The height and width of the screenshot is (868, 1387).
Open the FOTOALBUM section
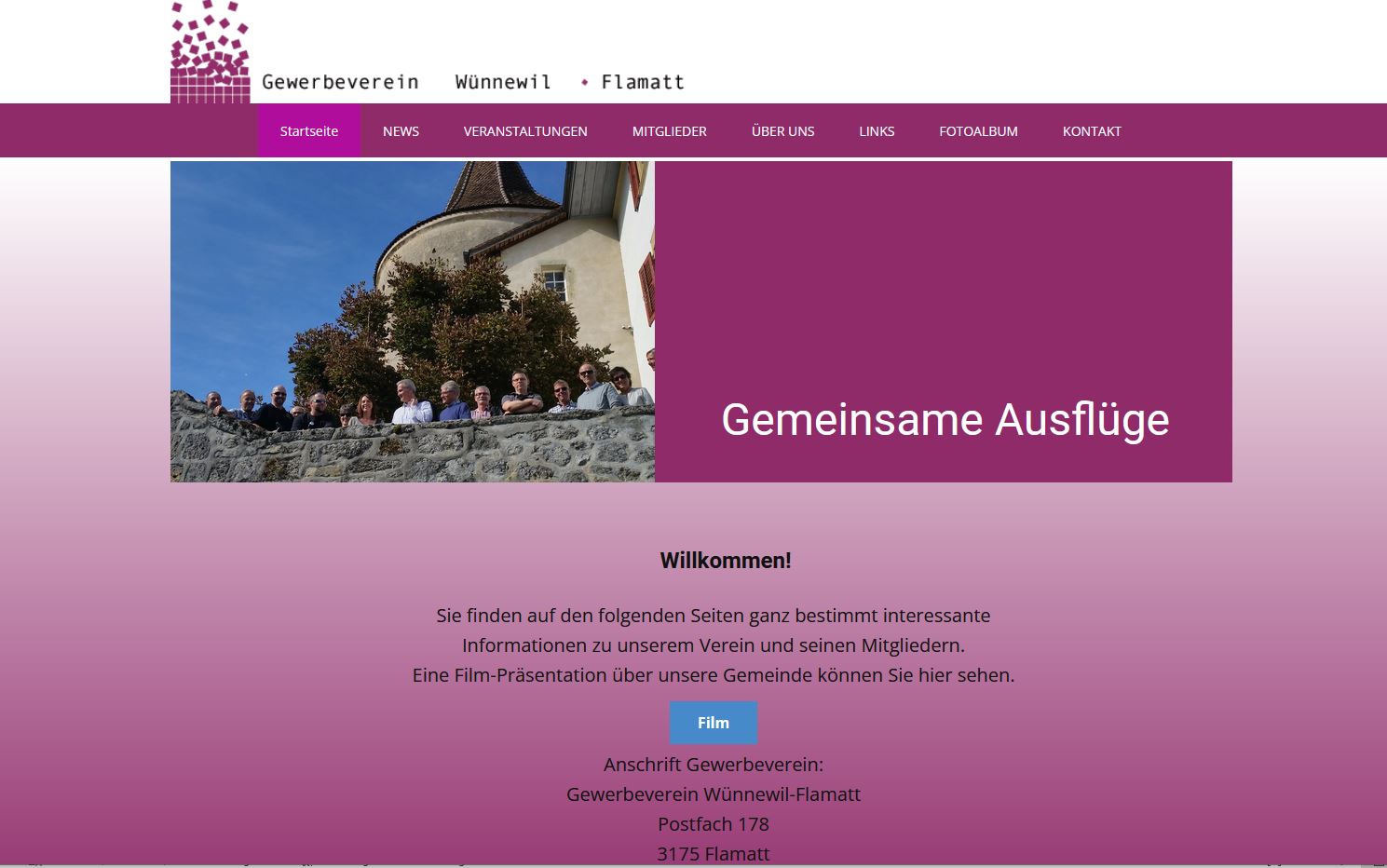978,130
